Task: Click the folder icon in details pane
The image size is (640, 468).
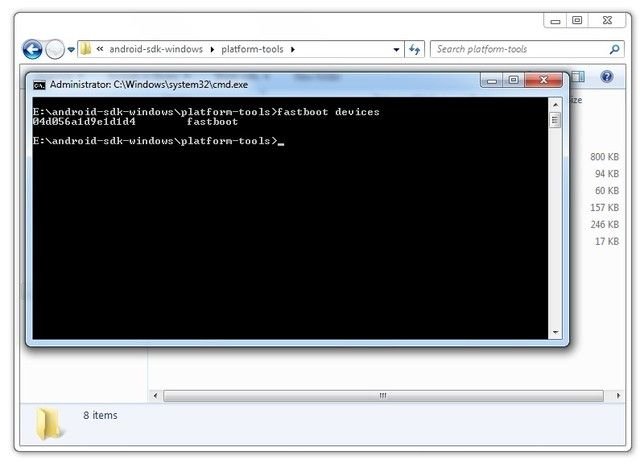Action: [x=49, y=424]
